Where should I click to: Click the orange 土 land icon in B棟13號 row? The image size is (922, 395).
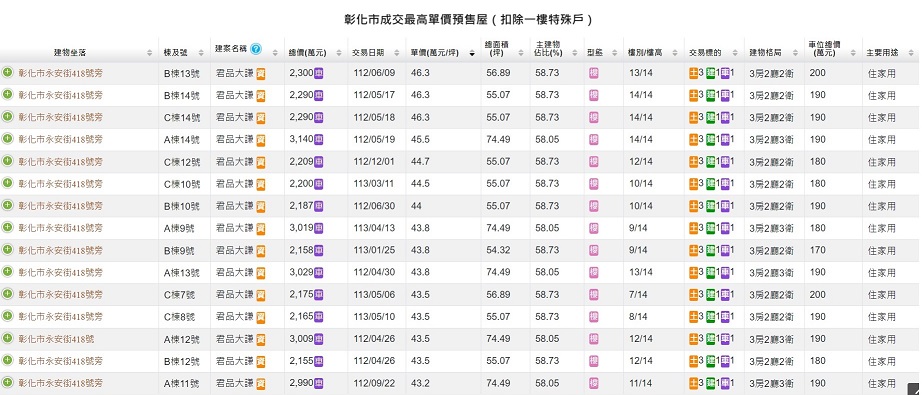[x=694, y=73]
